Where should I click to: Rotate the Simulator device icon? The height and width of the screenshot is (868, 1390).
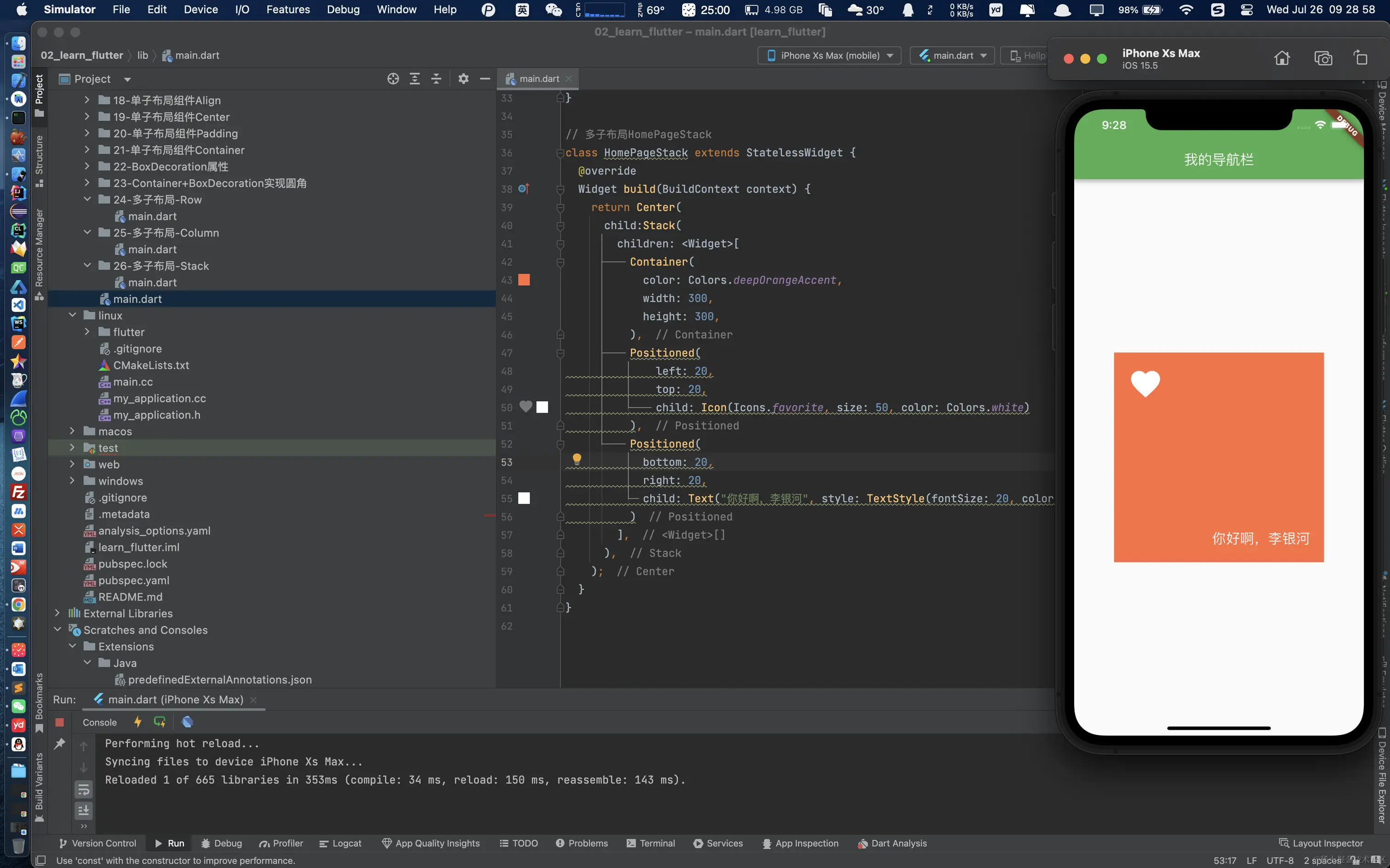[1361, 58]
